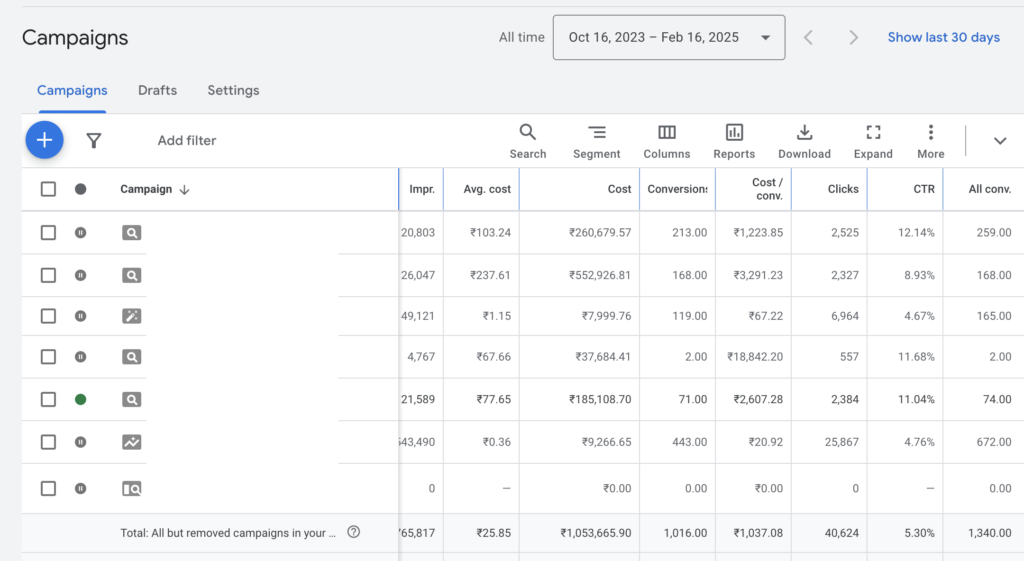Open the Columns chooser
This screenshot has width=1024, height=561.
(667, 141)
